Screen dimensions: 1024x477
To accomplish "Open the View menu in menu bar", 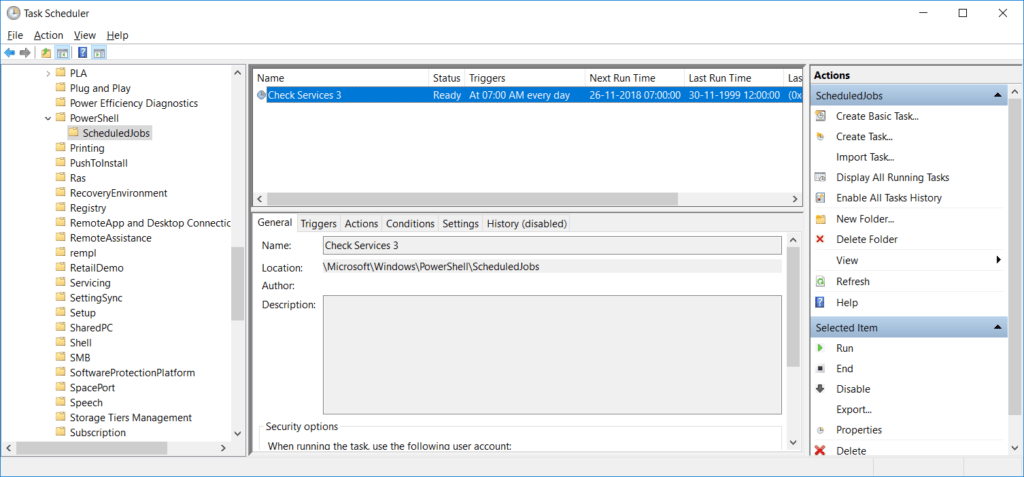I will coord(85,35).
